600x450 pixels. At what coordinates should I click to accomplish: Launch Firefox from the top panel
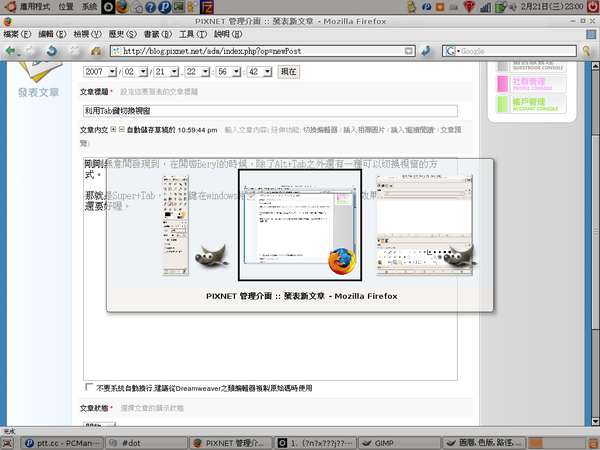[122, 7]
